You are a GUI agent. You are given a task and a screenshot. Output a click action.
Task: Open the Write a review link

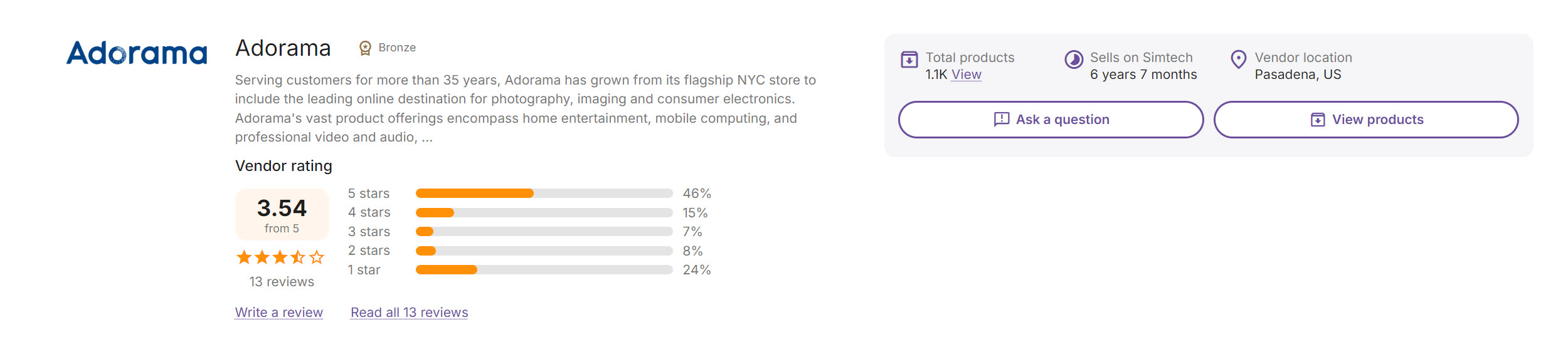coord(279,313)
